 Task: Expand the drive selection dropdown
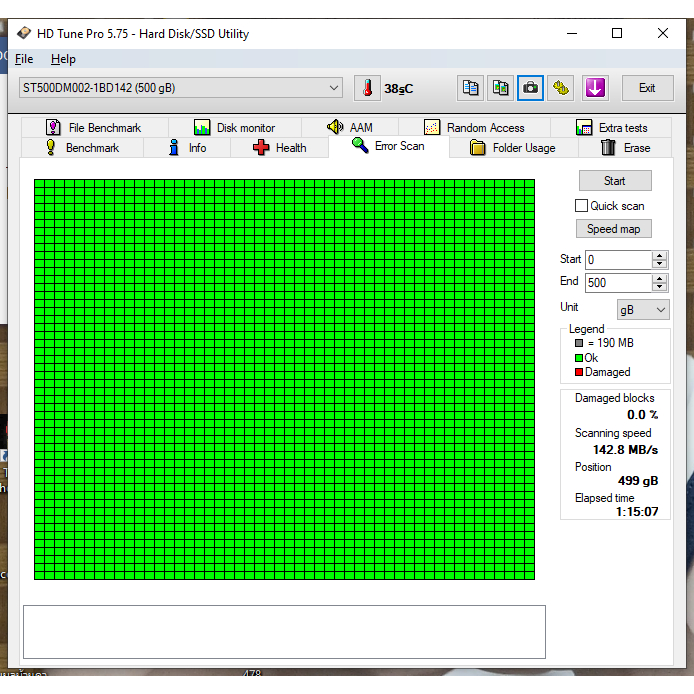coord(334,88)
